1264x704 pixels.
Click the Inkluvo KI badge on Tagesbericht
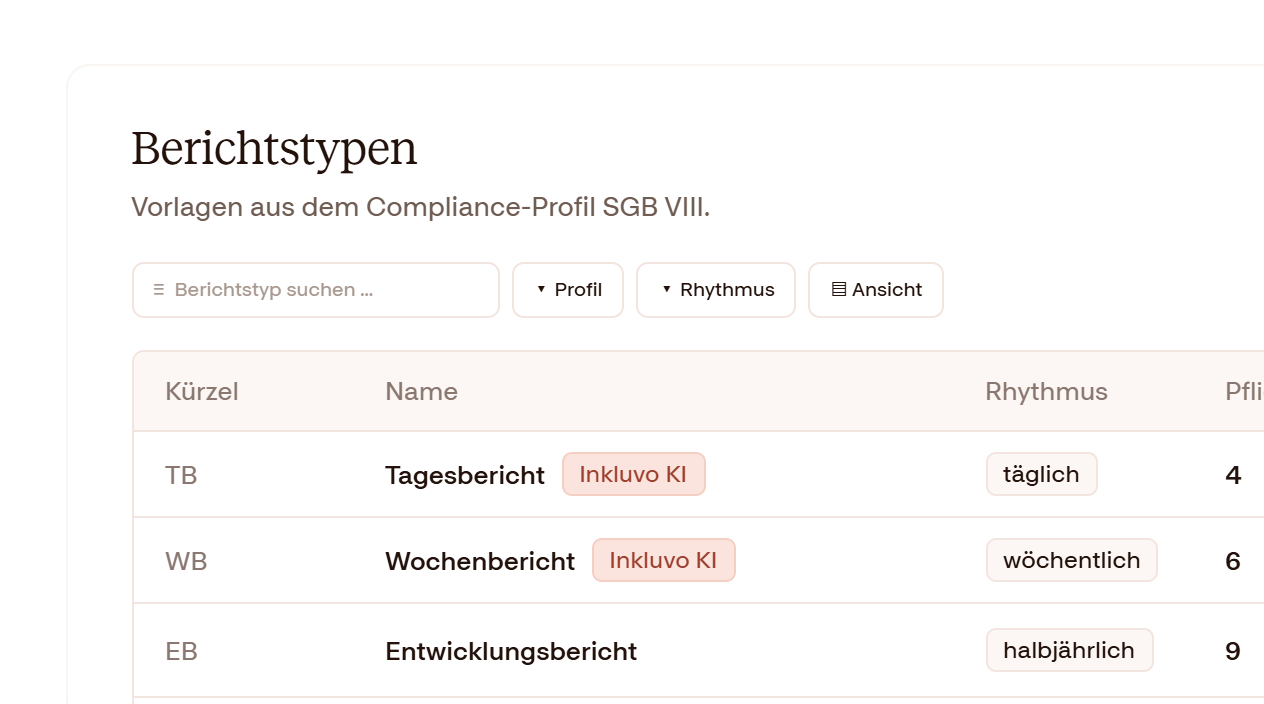(634, 474)
